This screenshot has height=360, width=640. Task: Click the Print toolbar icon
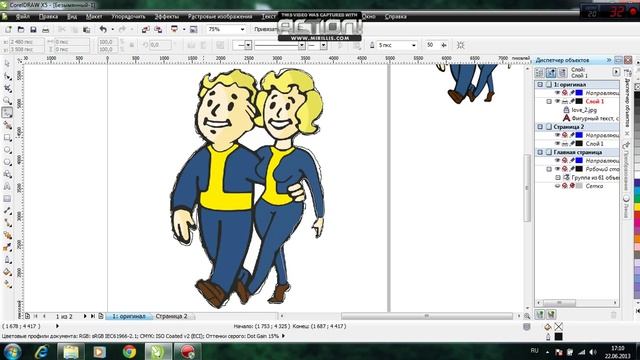46,29
